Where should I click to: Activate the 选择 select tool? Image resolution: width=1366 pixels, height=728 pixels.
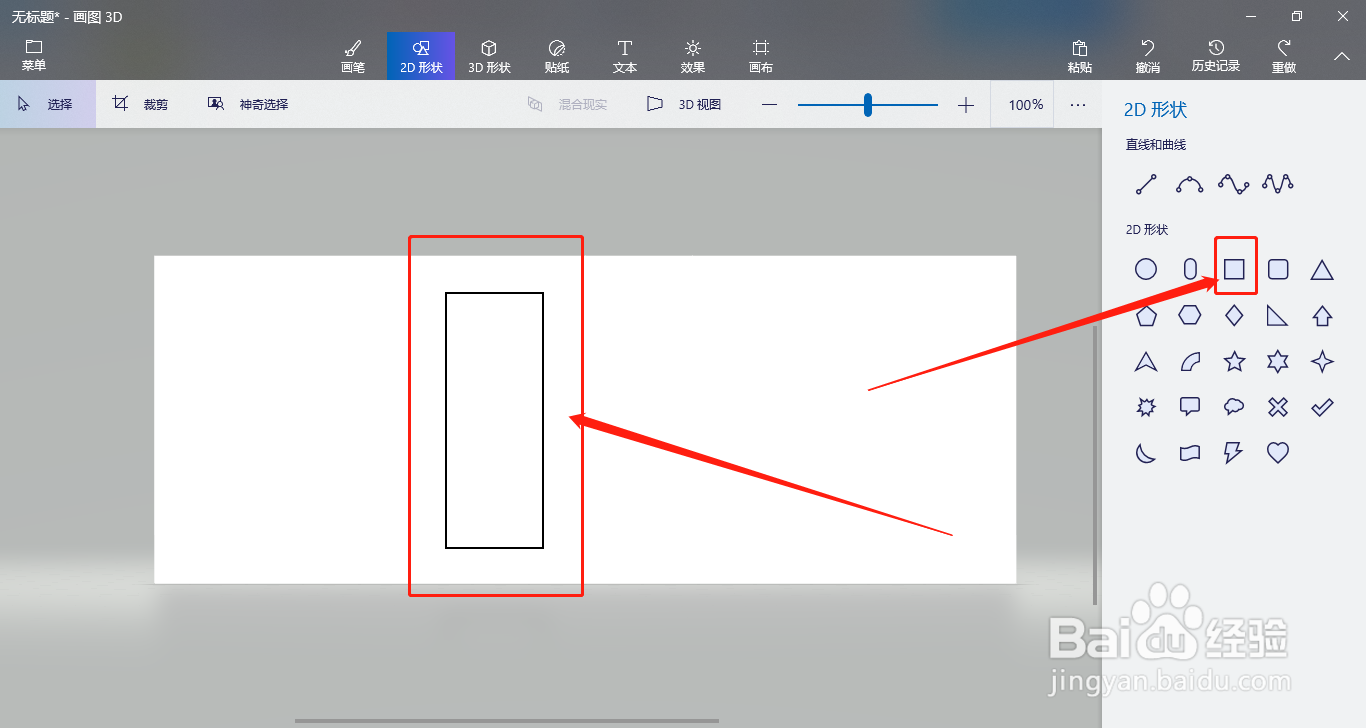(48, 104)
